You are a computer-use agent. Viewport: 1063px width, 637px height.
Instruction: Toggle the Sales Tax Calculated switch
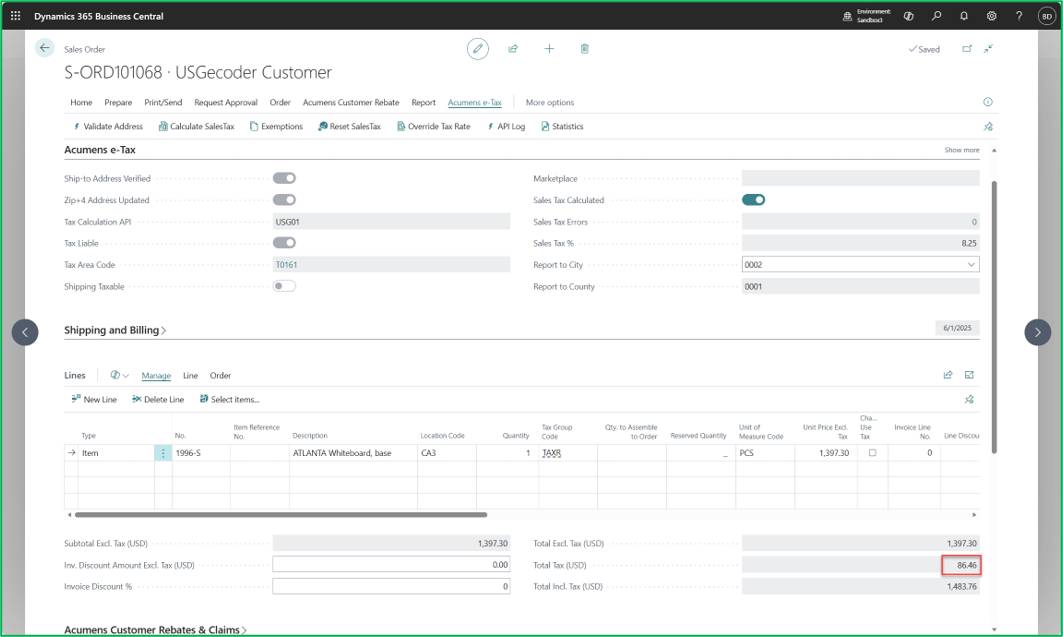pos(753,200)
